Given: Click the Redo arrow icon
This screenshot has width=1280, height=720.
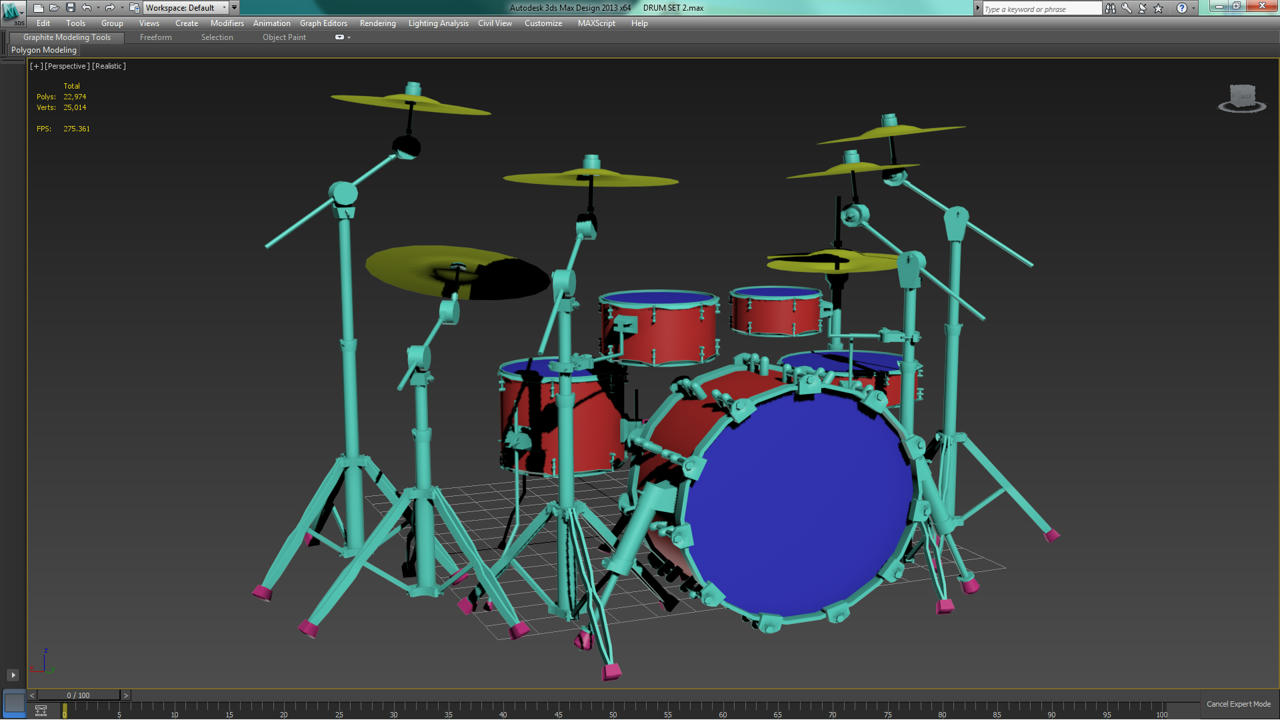Looking at the screenshot, I should pos(110,8).
